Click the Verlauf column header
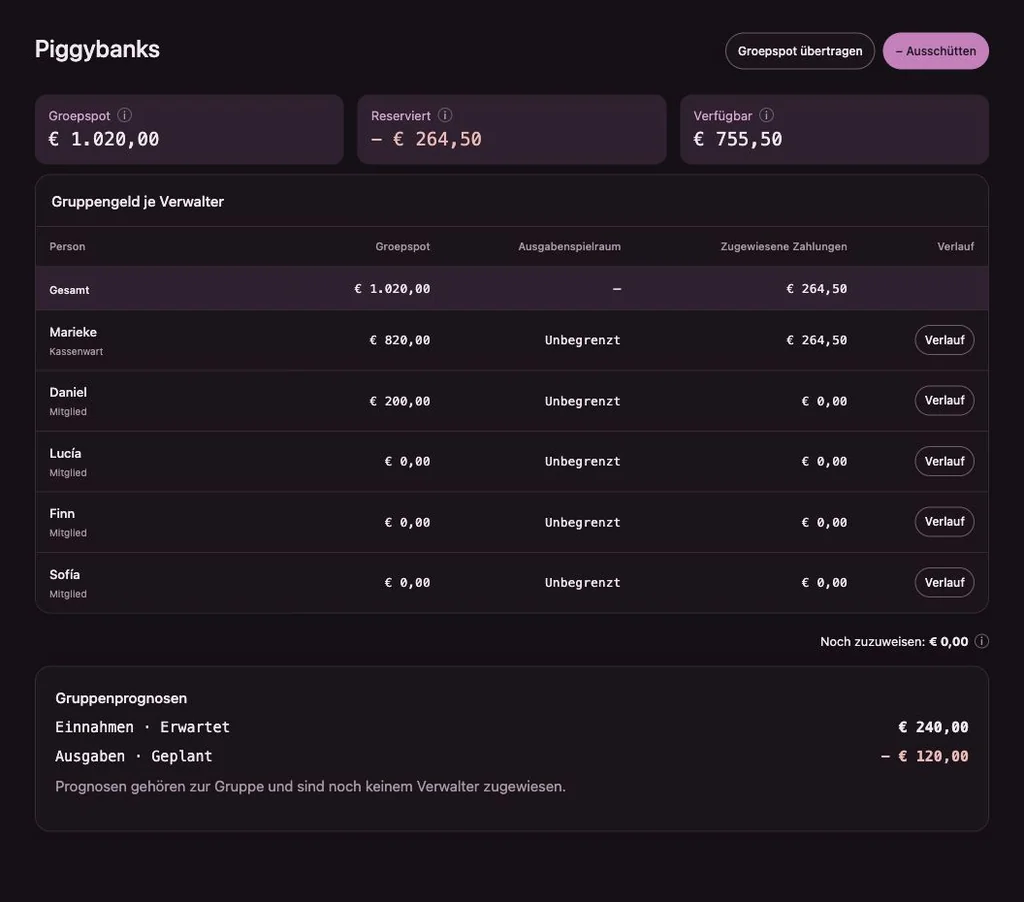Screen dimensions: 1024x902 (x=955, y=246)
